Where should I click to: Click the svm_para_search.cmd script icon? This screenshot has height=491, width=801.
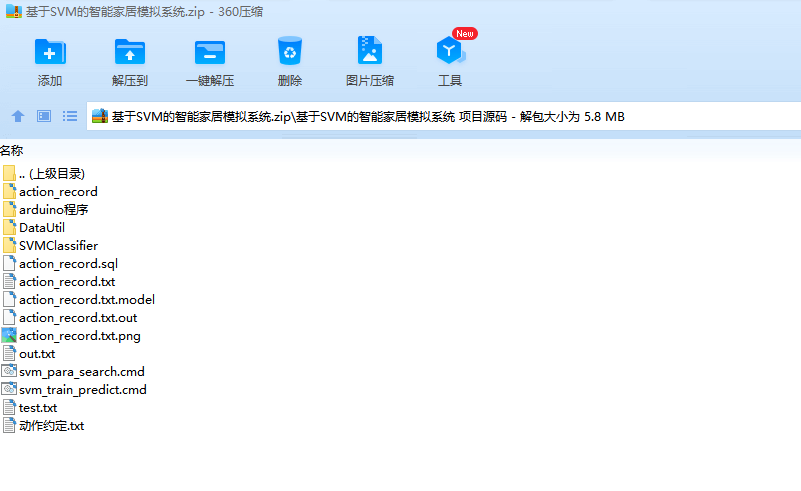coord(9,371)
